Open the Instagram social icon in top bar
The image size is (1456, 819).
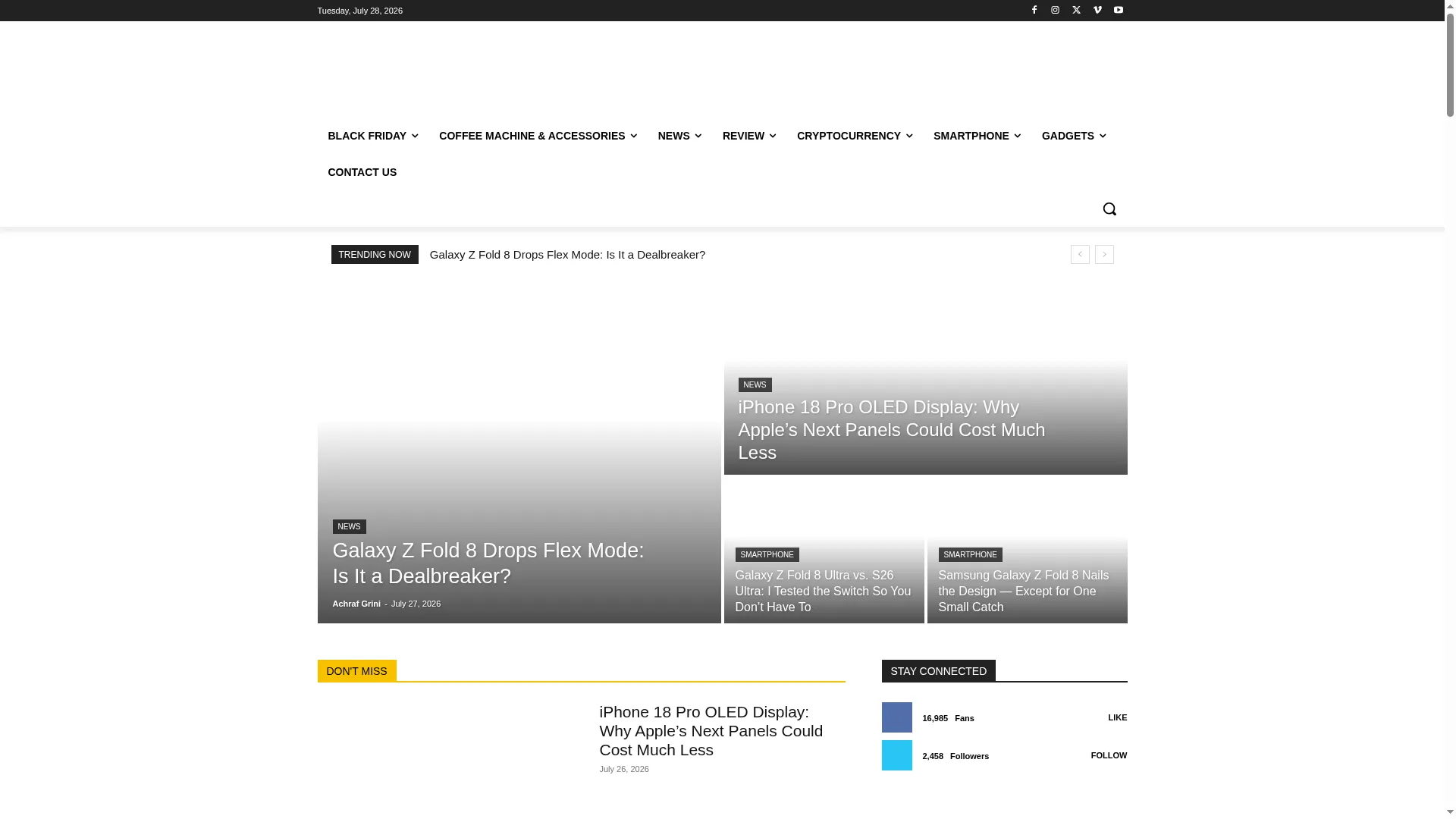tap(1055, 10)
